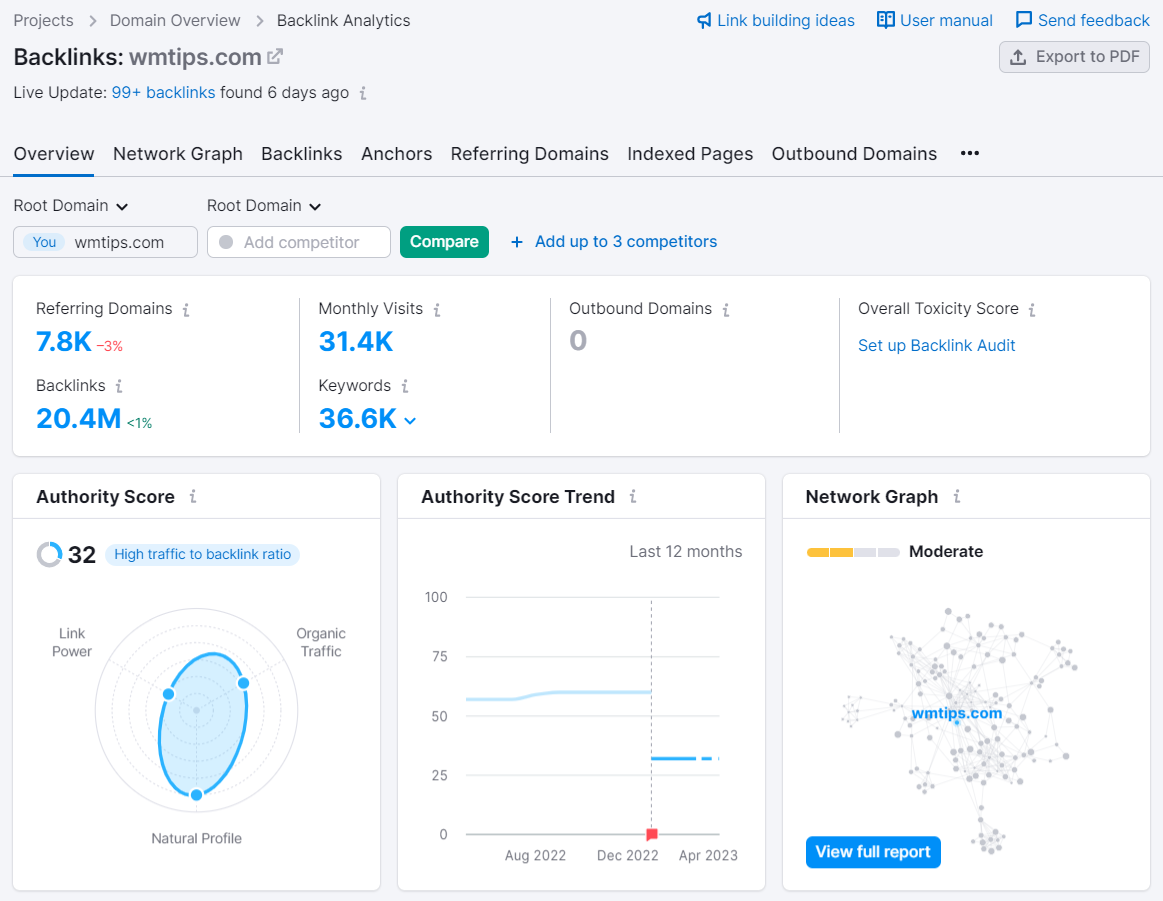Switch to the Anchors tab
This screenshot has width=1163, height=901.
tap(396, 154)
